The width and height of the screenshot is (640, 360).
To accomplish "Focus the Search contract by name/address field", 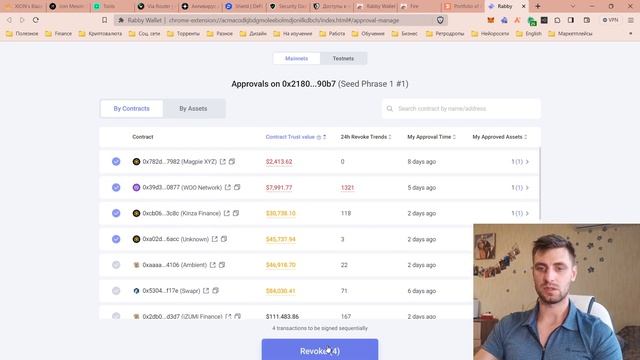I will [462, 109].
